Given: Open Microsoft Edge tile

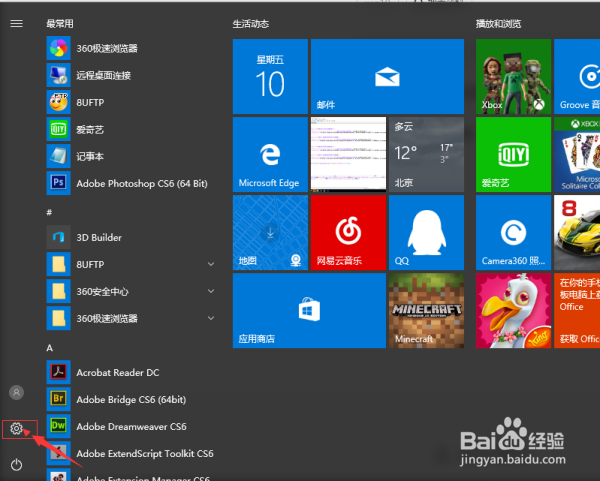Looking at the screenshot, I should click(x=270, y=155).
